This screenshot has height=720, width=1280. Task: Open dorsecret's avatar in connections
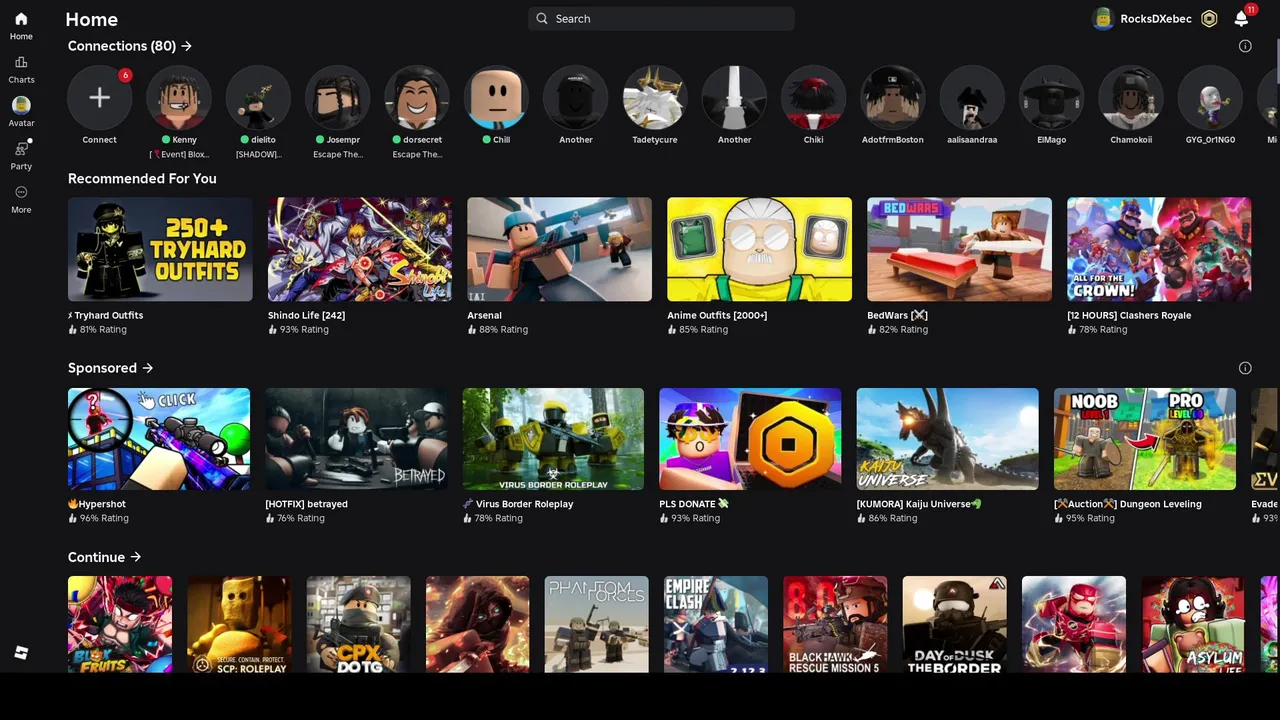click(x=416, y=97)
